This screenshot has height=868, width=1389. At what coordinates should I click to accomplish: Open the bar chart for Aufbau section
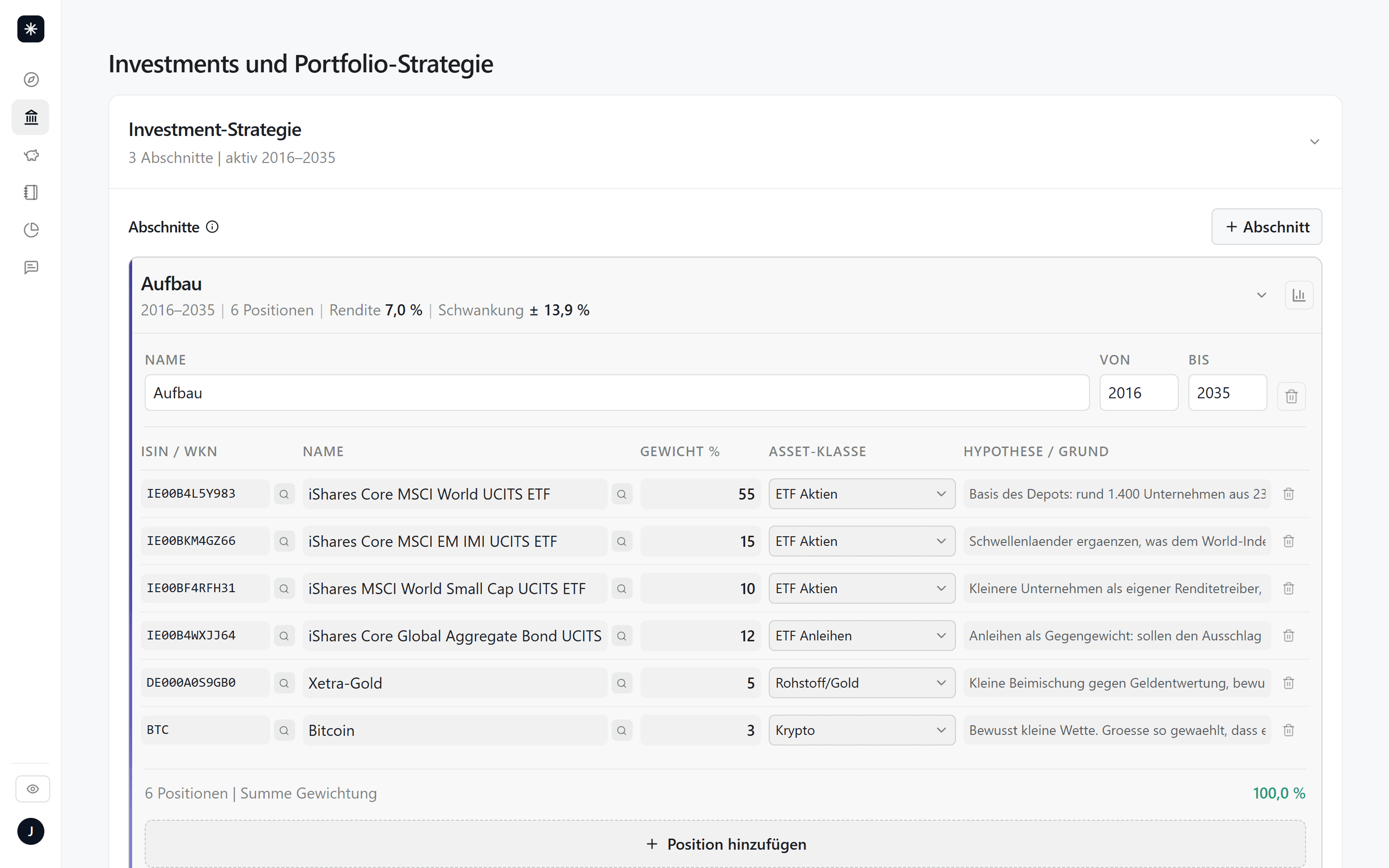(x=1299, y=295)
